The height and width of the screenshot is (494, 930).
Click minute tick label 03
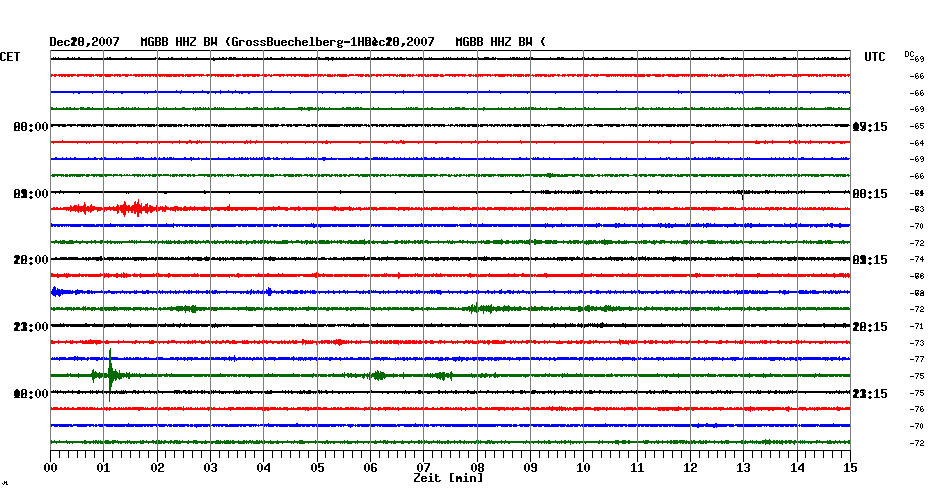point(211,468)
